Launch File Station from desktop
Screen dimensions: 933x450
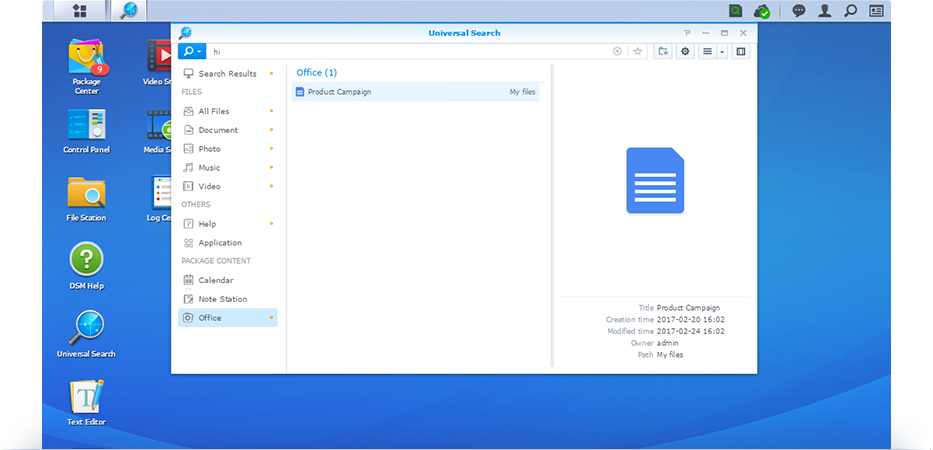[86, 199]
